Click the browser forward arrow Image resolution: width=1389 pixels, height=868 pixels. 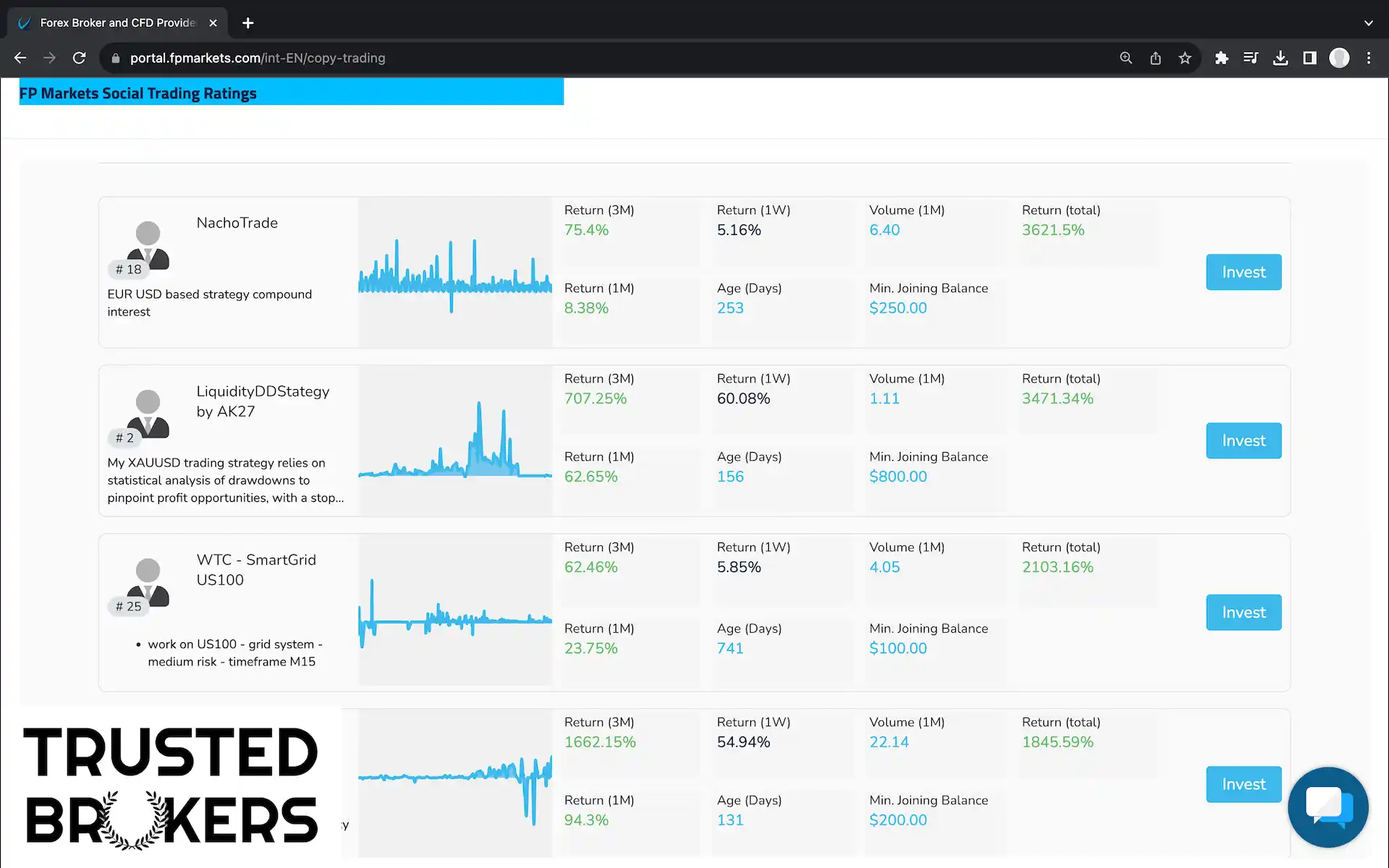tap(49, 58)
